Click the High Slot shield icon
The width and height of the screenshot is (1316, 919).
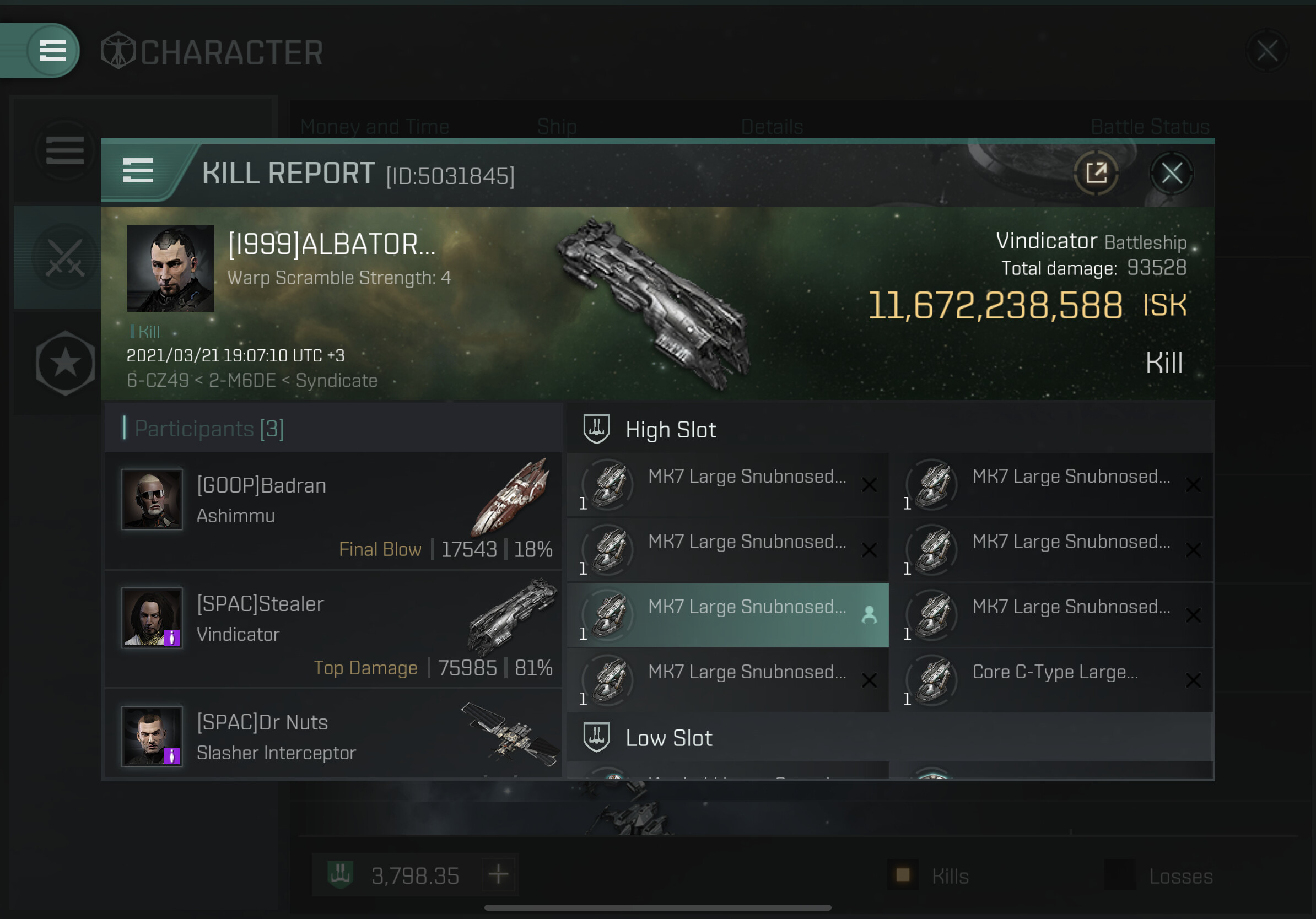point(596,429)
